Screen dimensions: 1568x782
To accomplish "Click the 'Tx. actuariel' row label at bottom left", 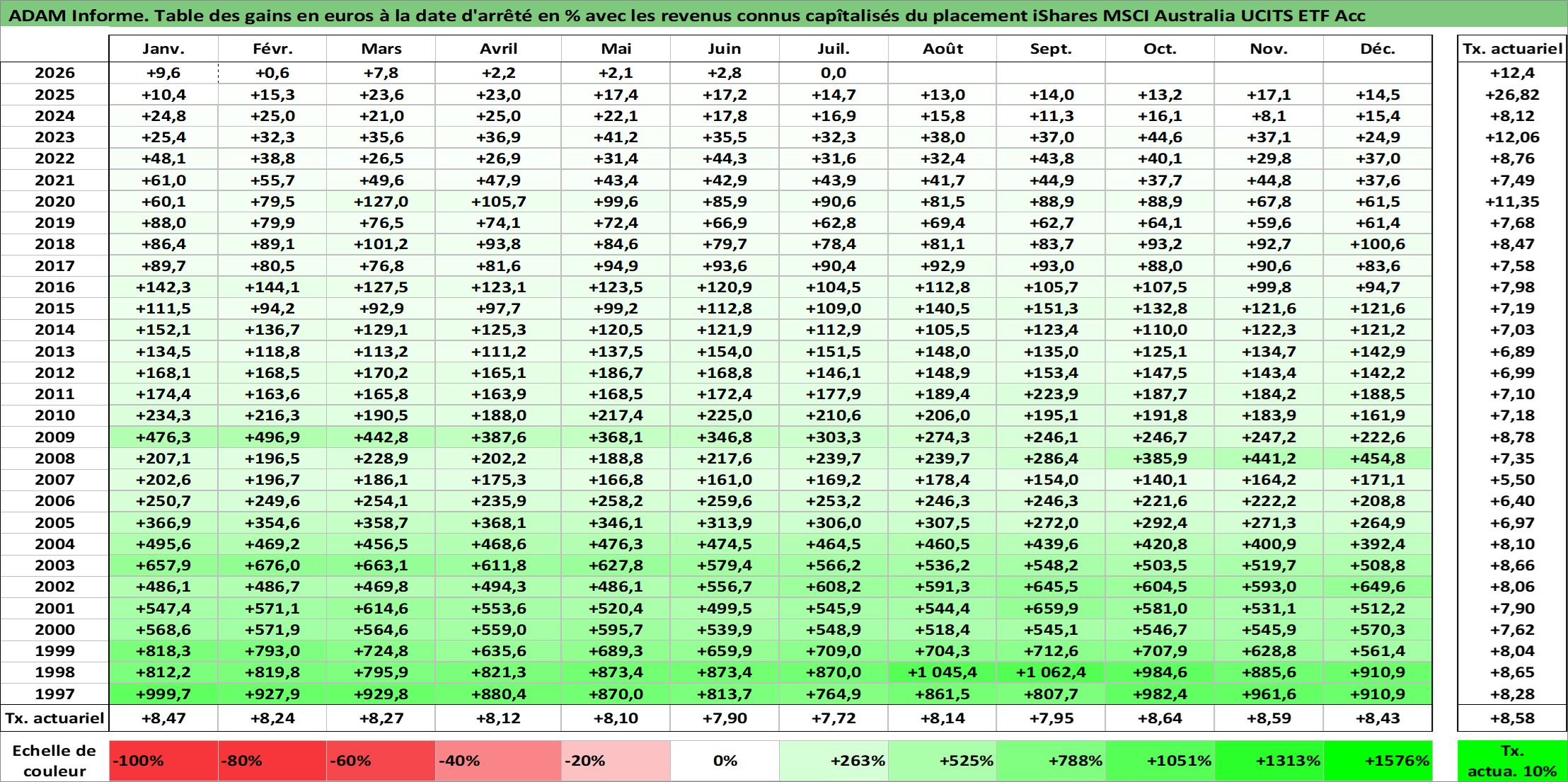I will pos(54,718).
